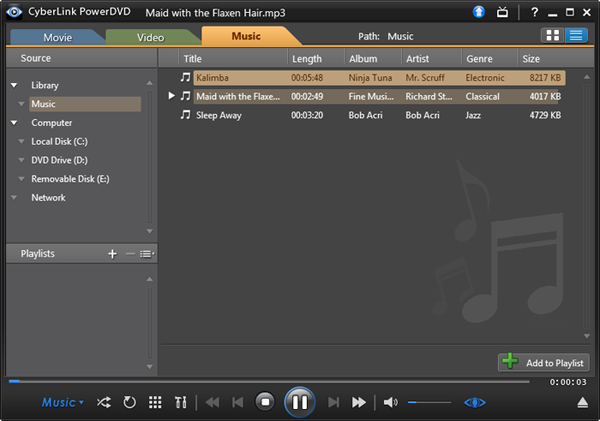Skip to next track
The image size is (600, 421).
333,402
